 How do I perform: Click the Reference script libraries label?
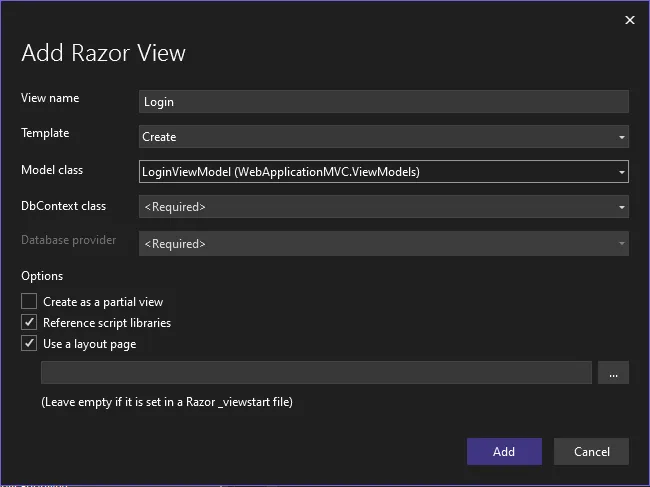107,323
